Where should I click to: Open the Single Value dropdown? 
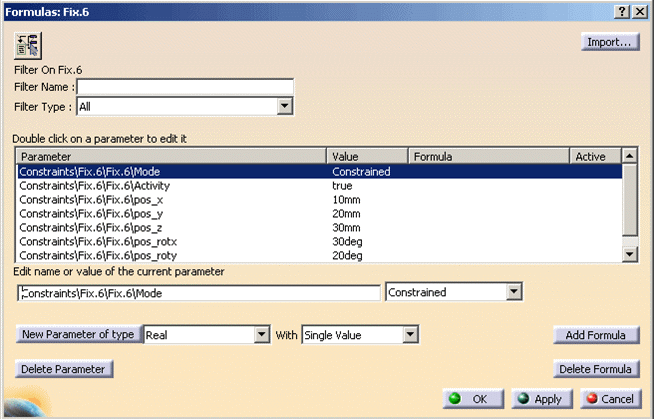click(x=408, y=335)
